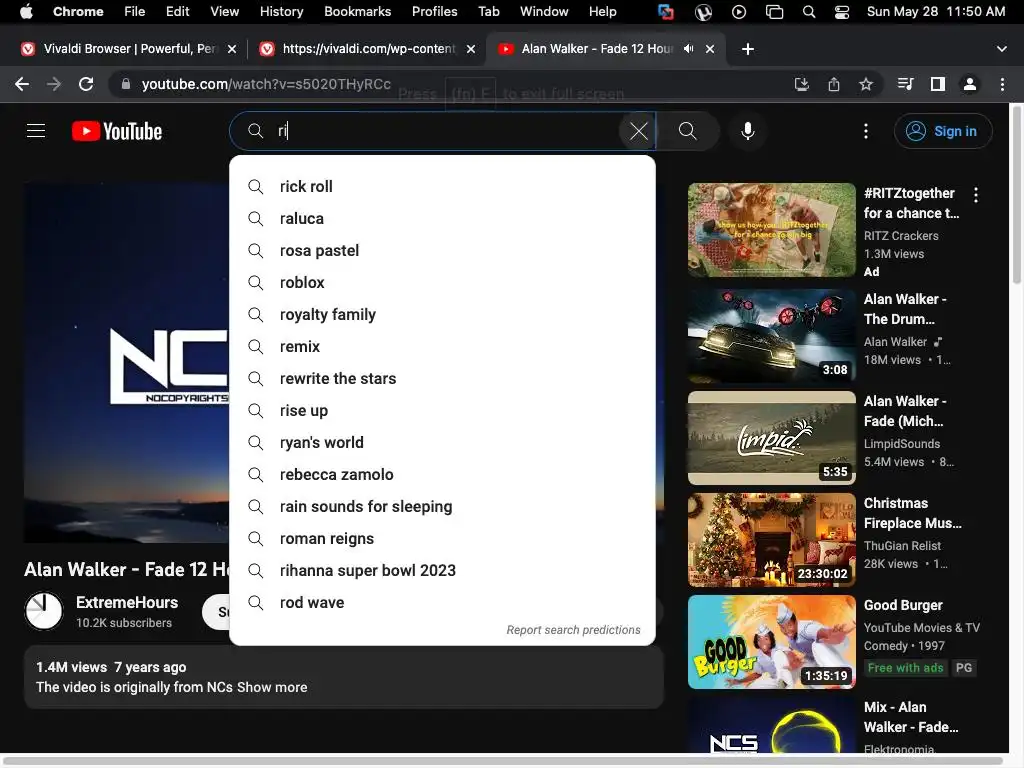
Task: Install app icon in address bar
Action: 802,84
